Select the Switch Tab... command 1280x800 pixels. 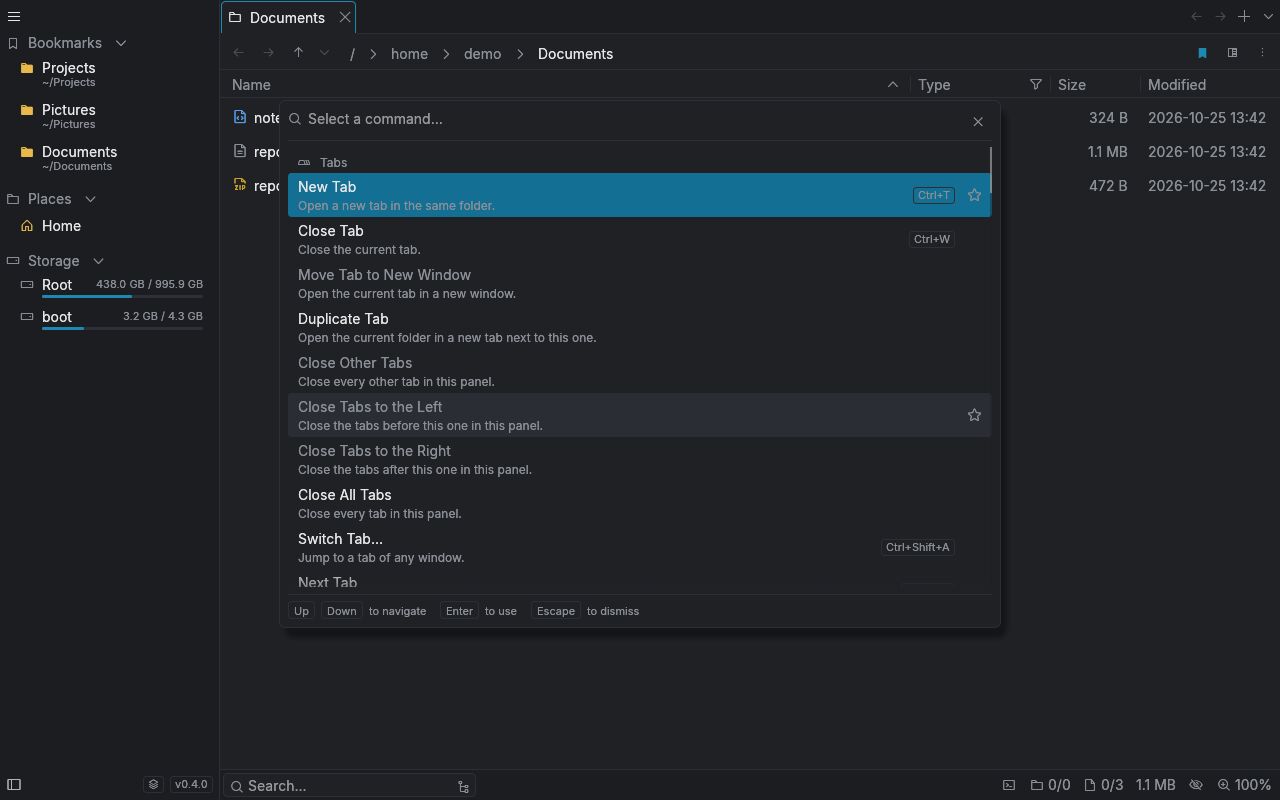[639, 547]
